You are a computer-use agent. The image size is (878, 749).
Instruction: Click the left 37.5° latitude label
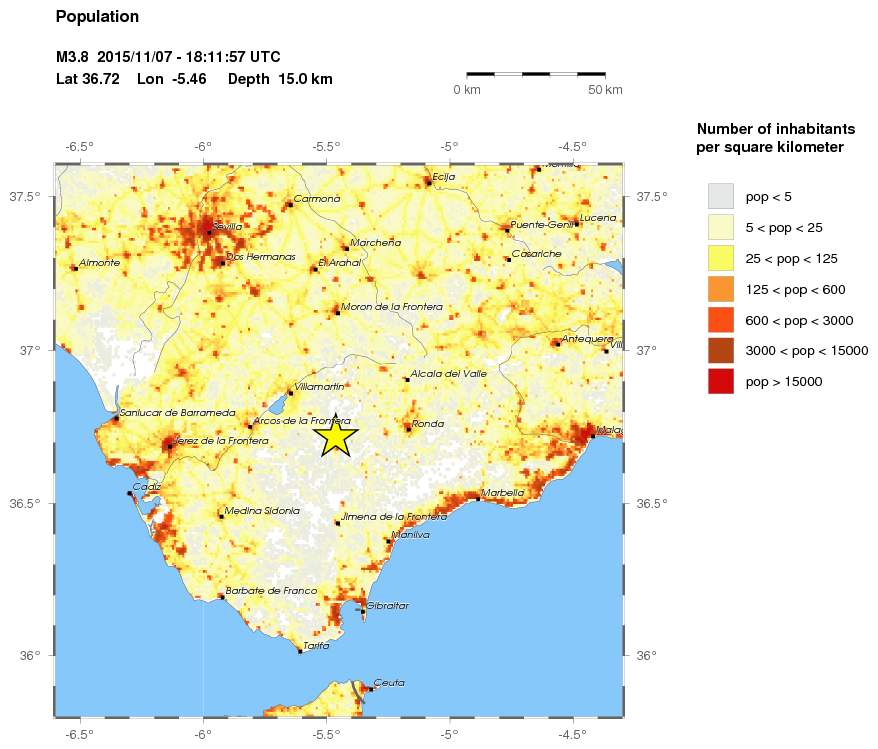pyautogui.click(x=25, y=196)
